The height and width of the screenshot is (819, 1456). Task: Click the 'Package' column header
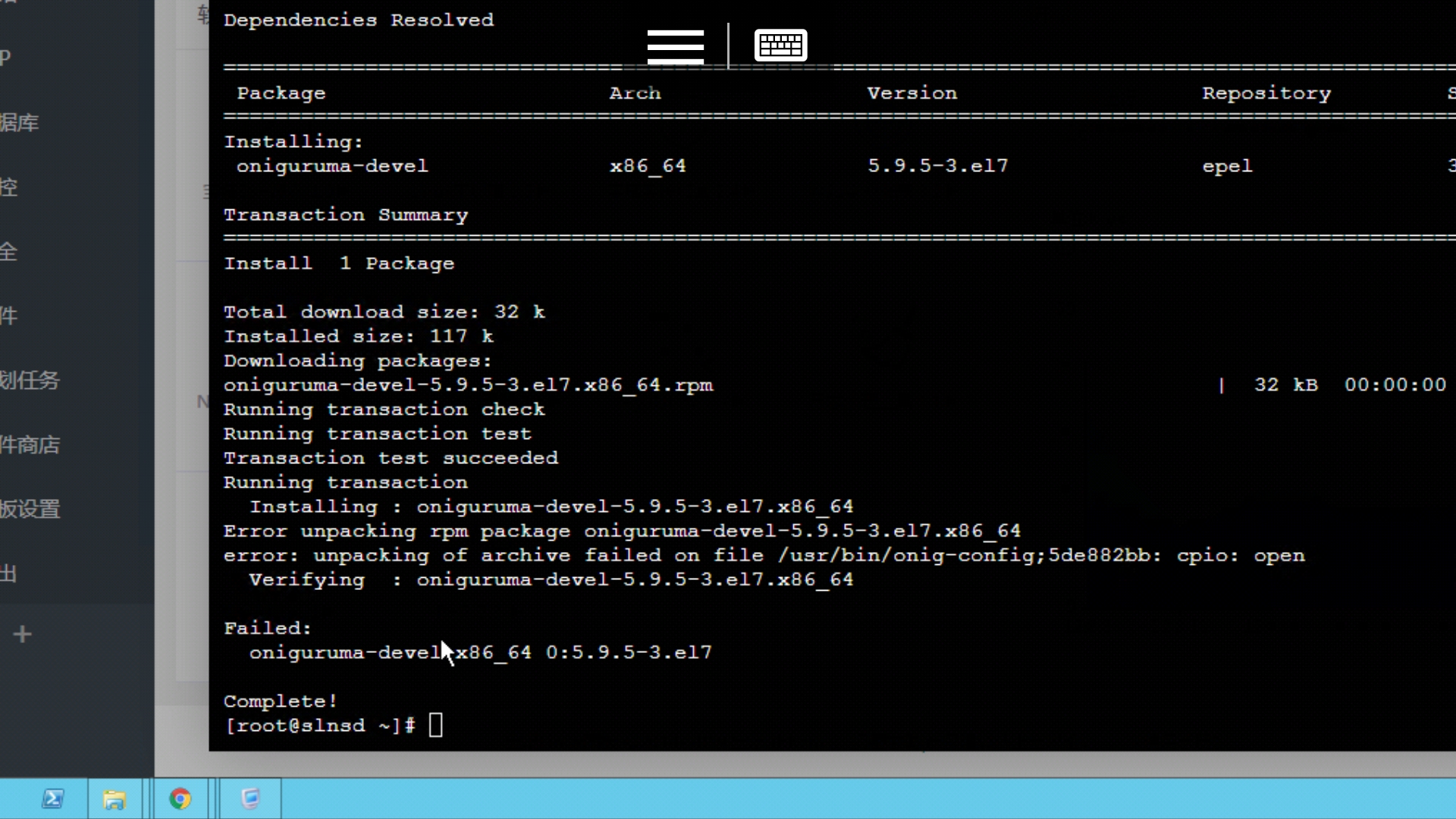coord(281,93)
